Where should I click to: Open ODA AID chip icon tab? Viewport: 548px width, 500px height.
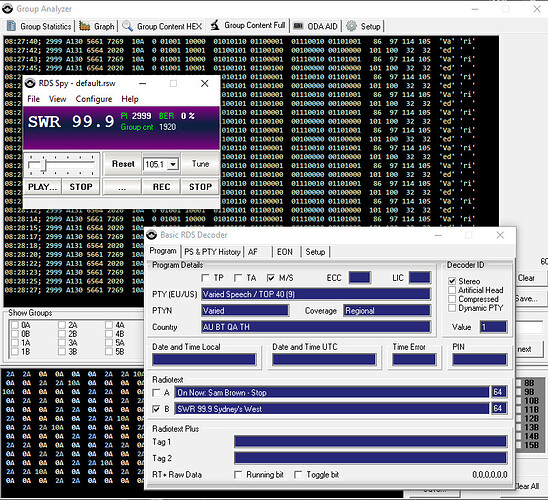298,26
